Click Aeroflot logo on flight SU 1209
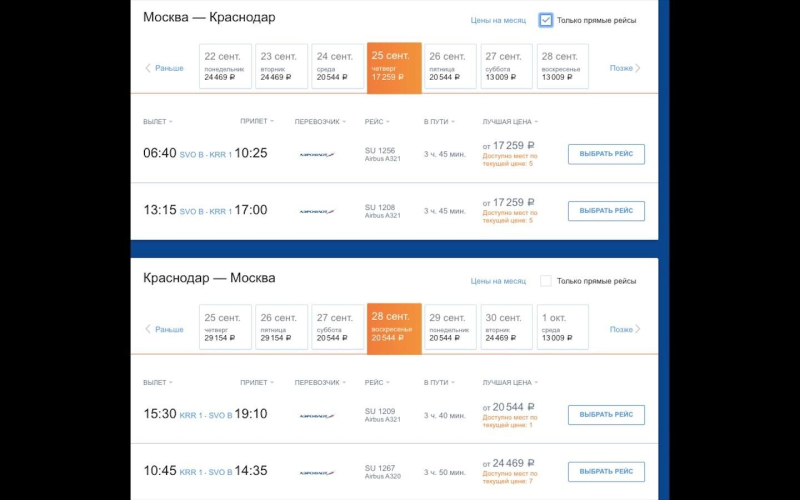Screen dimensions: 800x500 click(x=317, y=415)
